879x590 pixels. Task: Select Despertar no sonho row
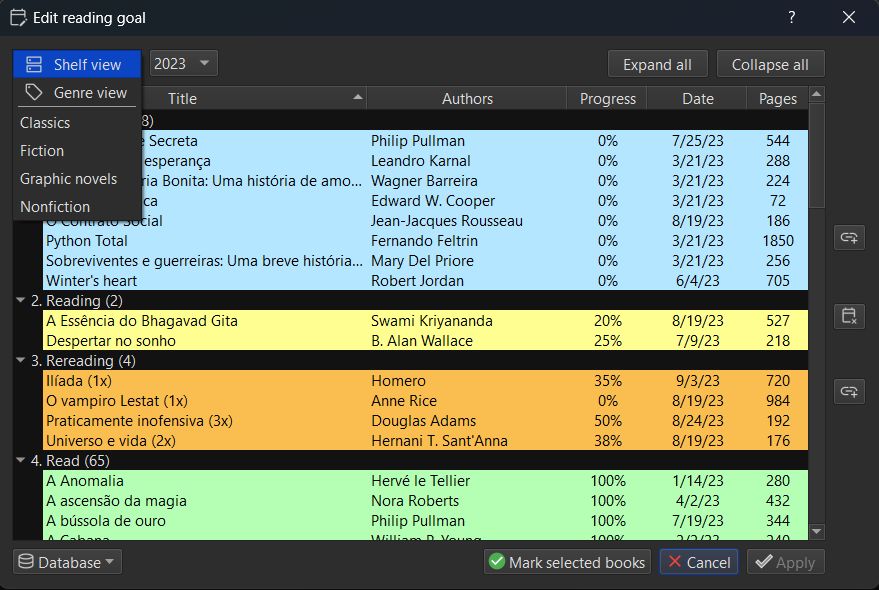point(425,341)
